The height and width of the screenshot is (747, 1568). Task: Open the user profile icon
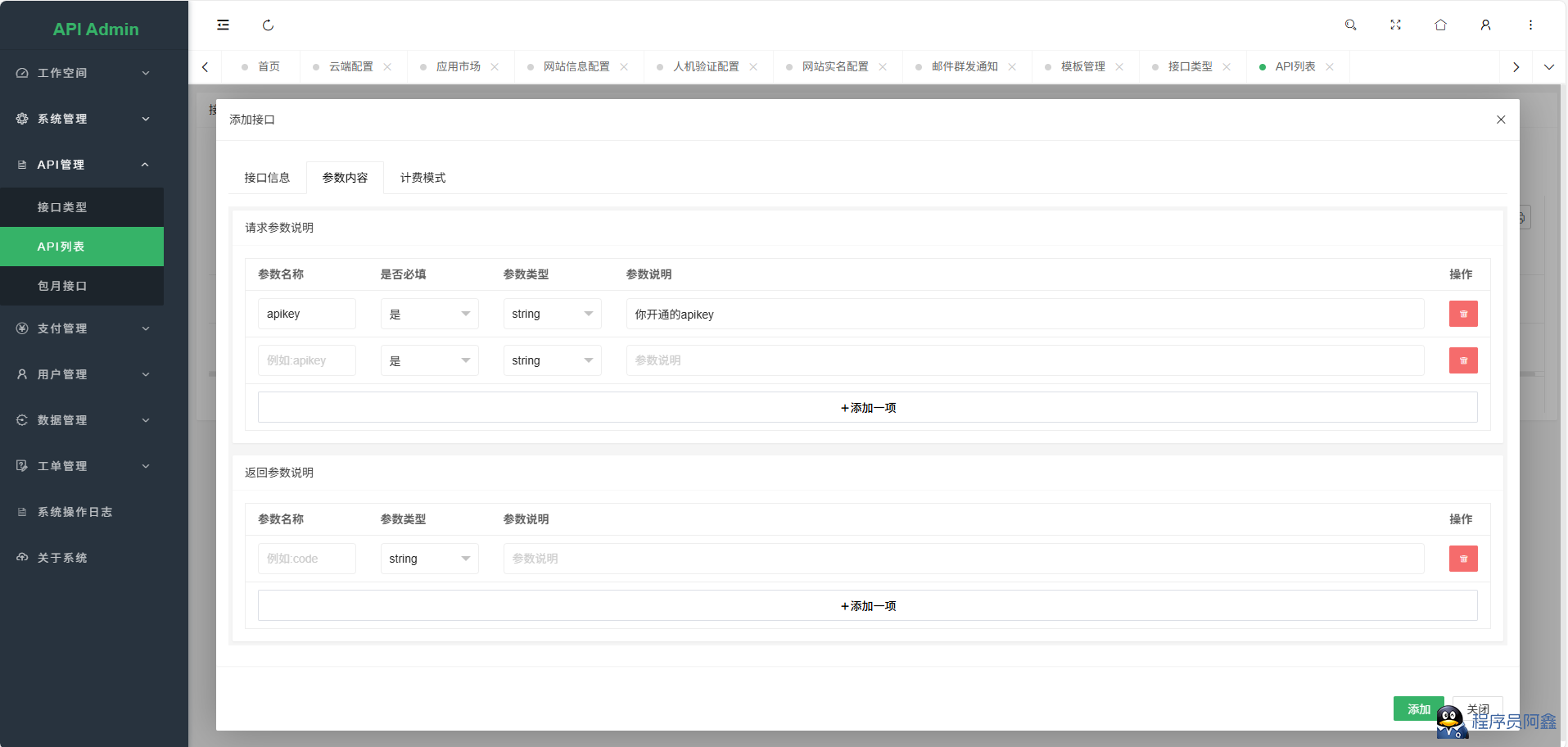point(1485,25)
